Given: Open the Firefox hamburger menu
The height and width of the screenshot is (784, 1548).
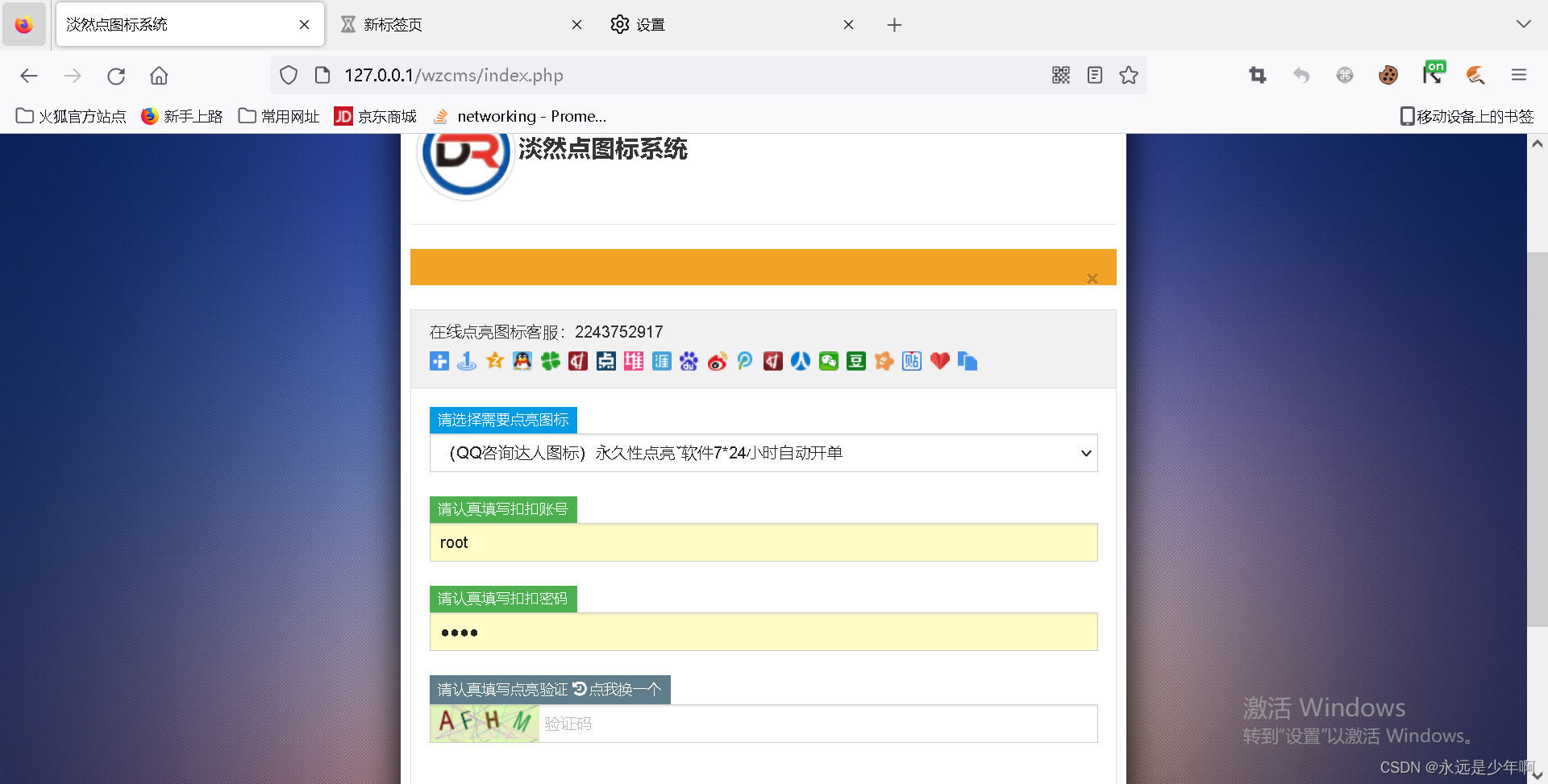Looking at the screenshot, I should click(x=1519, y=75).
